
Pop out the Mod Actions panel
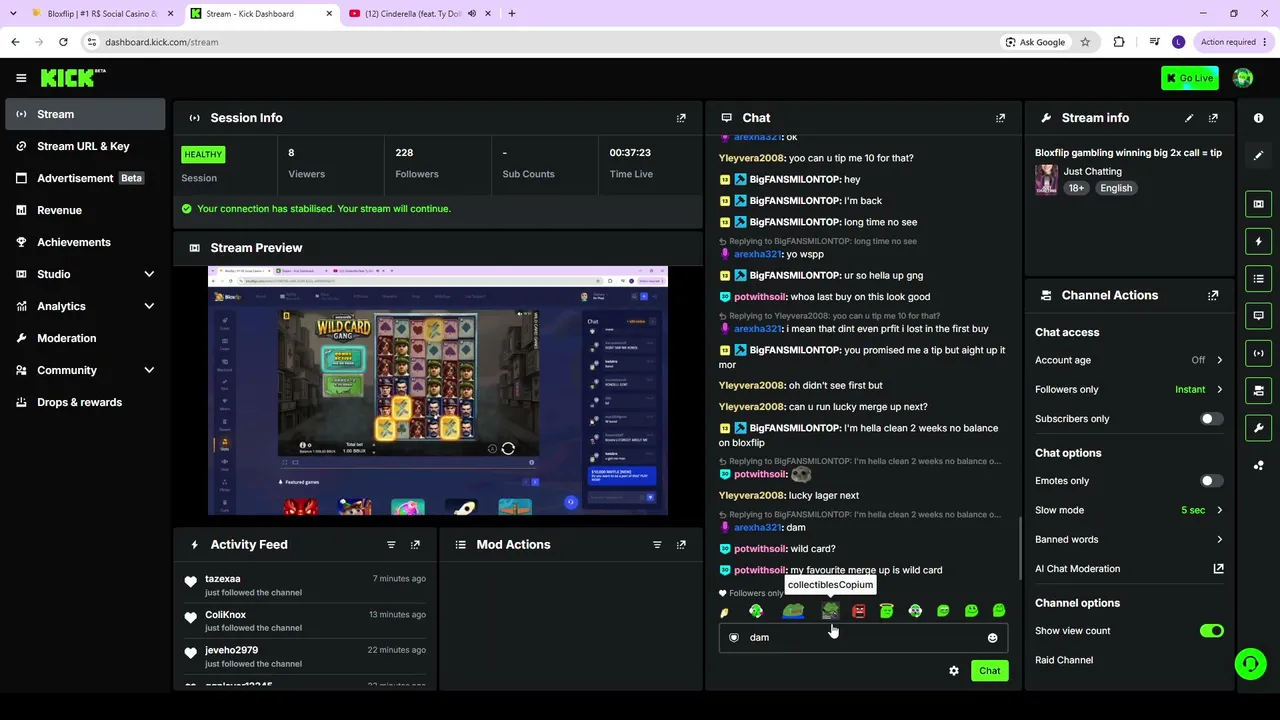click(x=681, y=545)
